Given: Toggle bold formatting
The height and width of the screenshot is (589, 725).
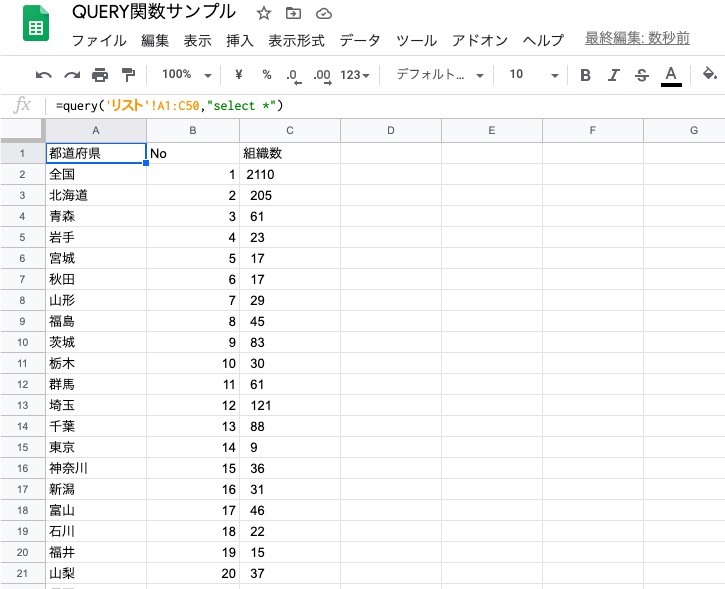Looking at the screenshot, I should click(586, 75).
